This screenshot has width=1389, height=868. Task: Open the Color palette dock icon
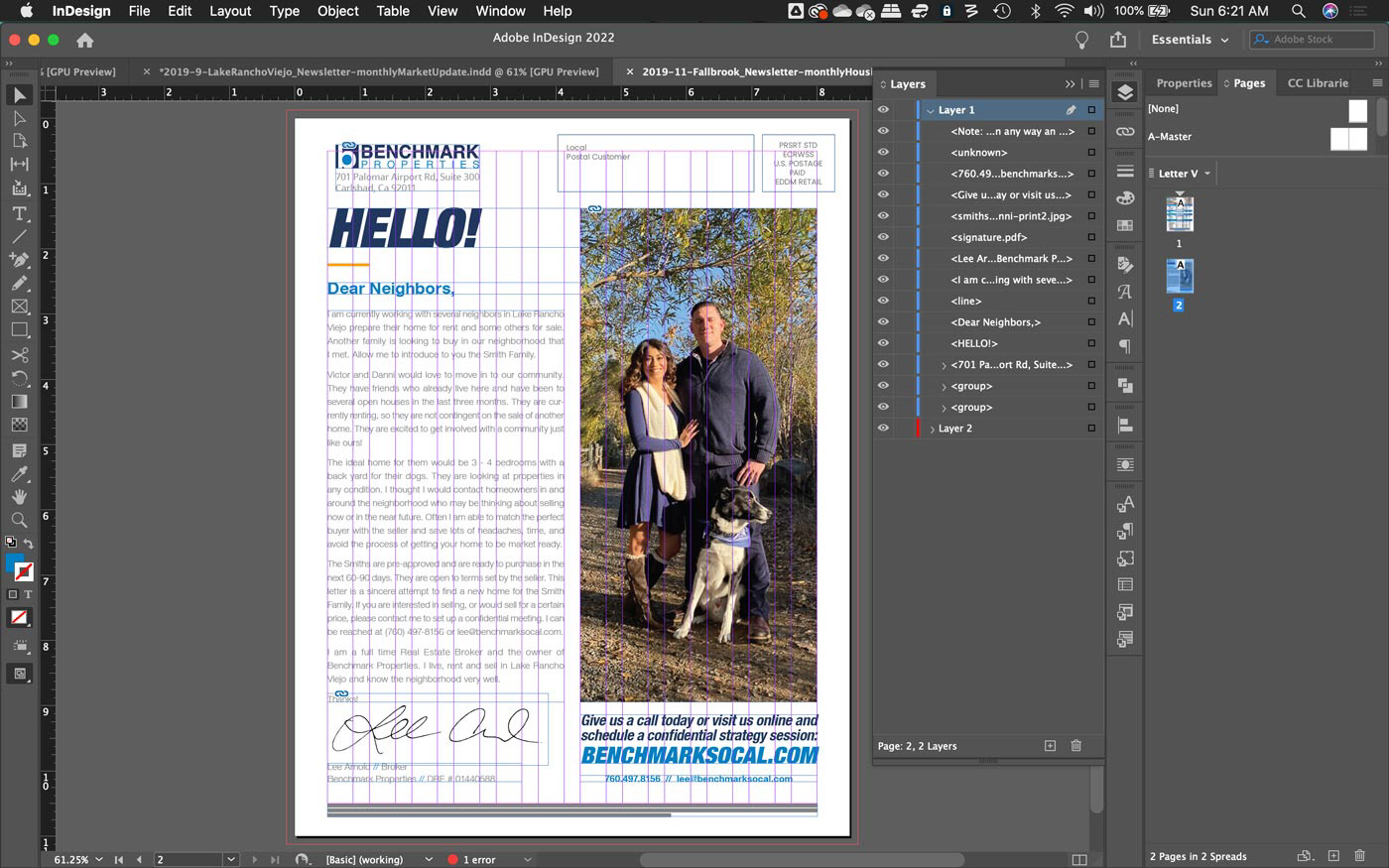click(x=1125, y=198)
